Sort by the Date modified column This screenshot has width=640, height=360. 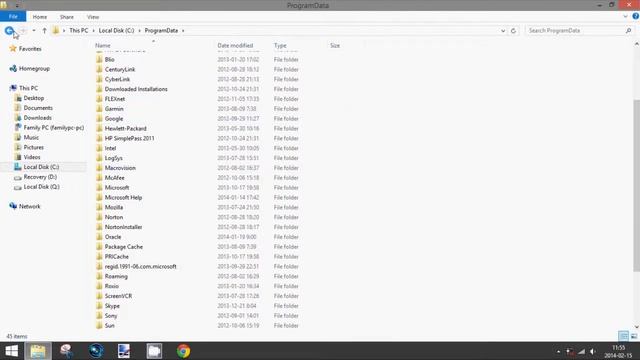click(235, 46)
